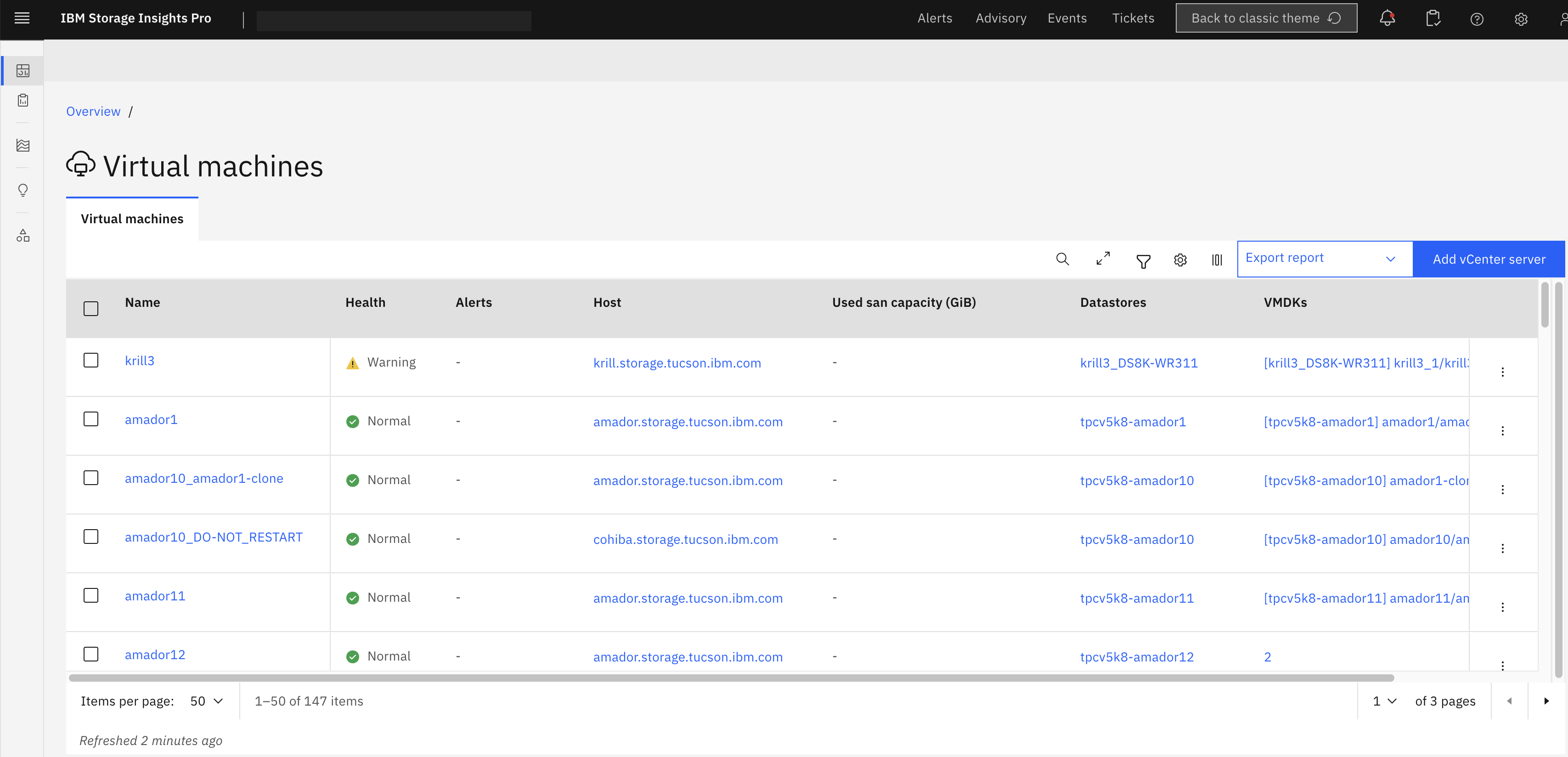Select the Virtual machines tab
The width and height of the screenshot is (1568, 757).
coord(132,219)
